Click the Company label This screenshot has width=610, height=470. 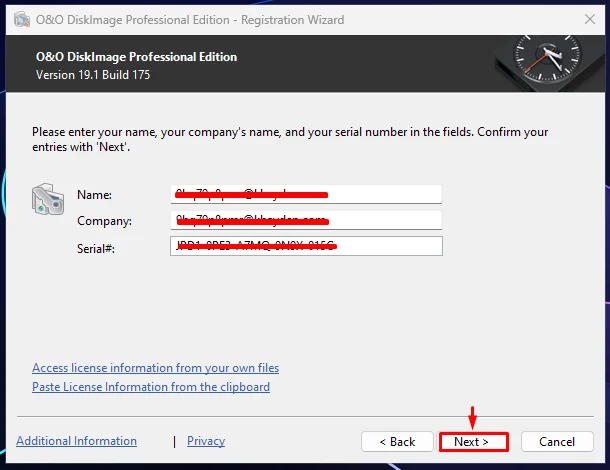point(104,221)
